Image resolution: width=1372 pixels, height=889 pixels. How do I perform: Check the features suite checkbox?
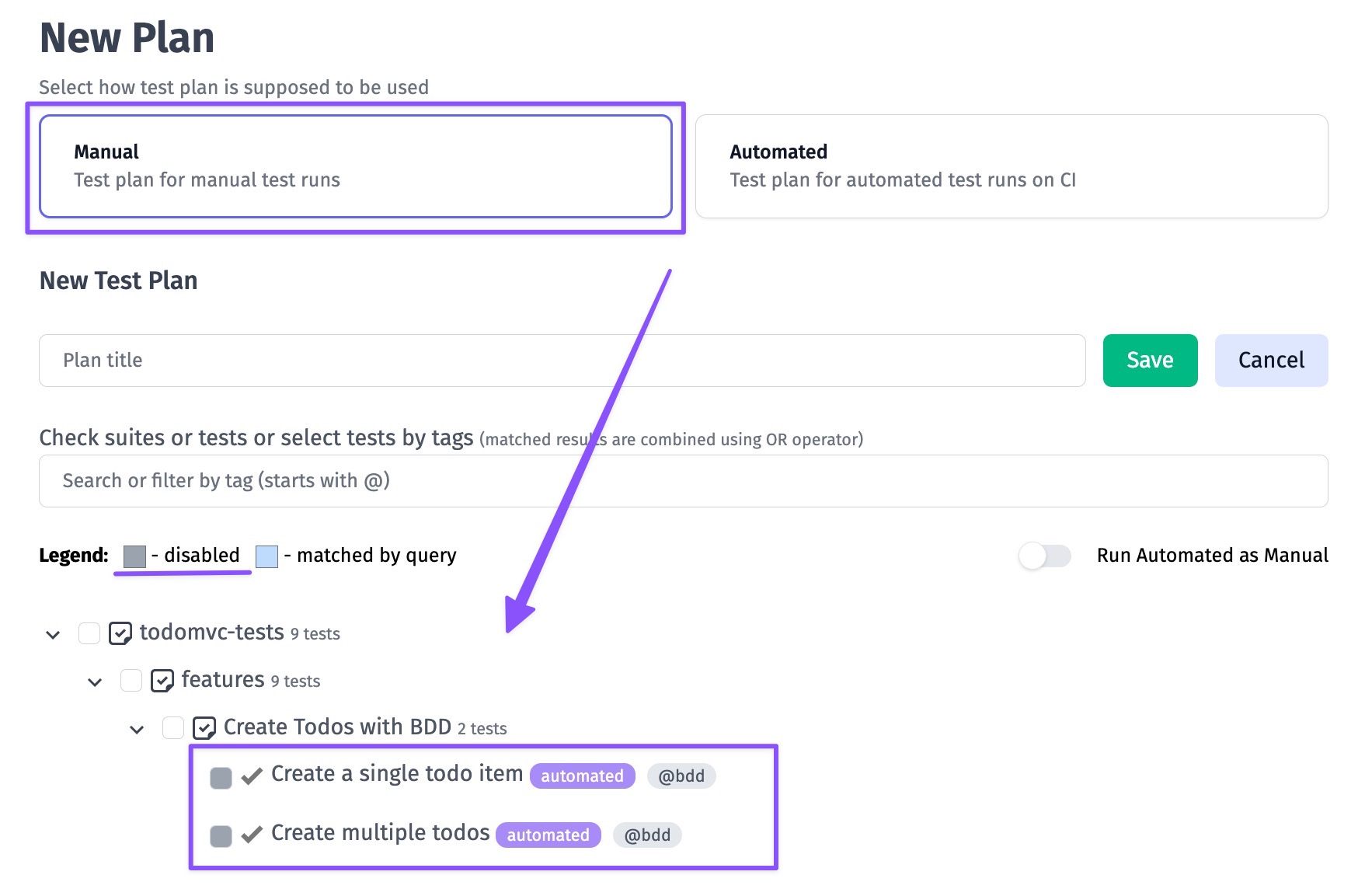pos(131,681)
